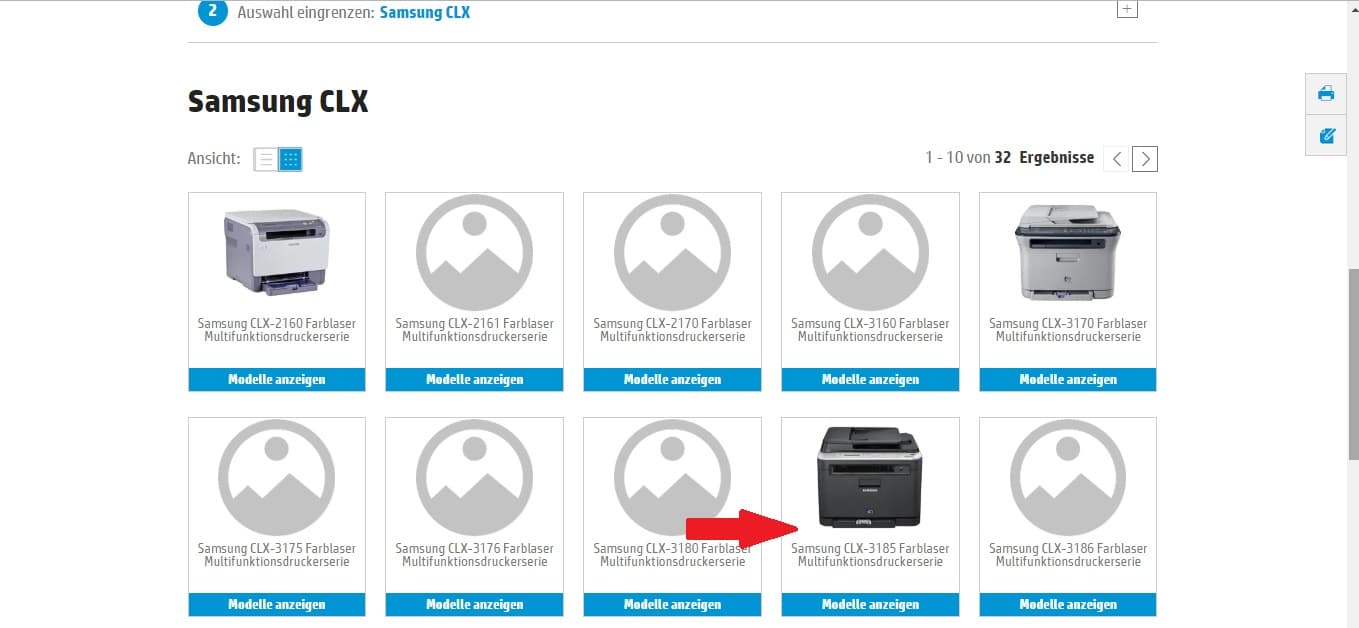Click the Ansicht label

(x=214, y=159)
